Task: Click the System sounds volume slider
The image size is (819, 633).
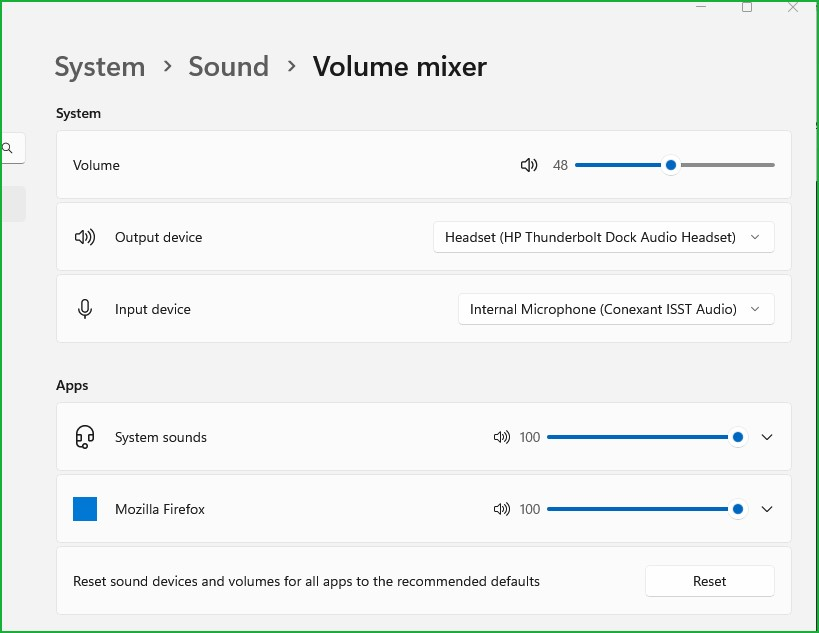Action: pyautogui.click(x=640, y=437)
